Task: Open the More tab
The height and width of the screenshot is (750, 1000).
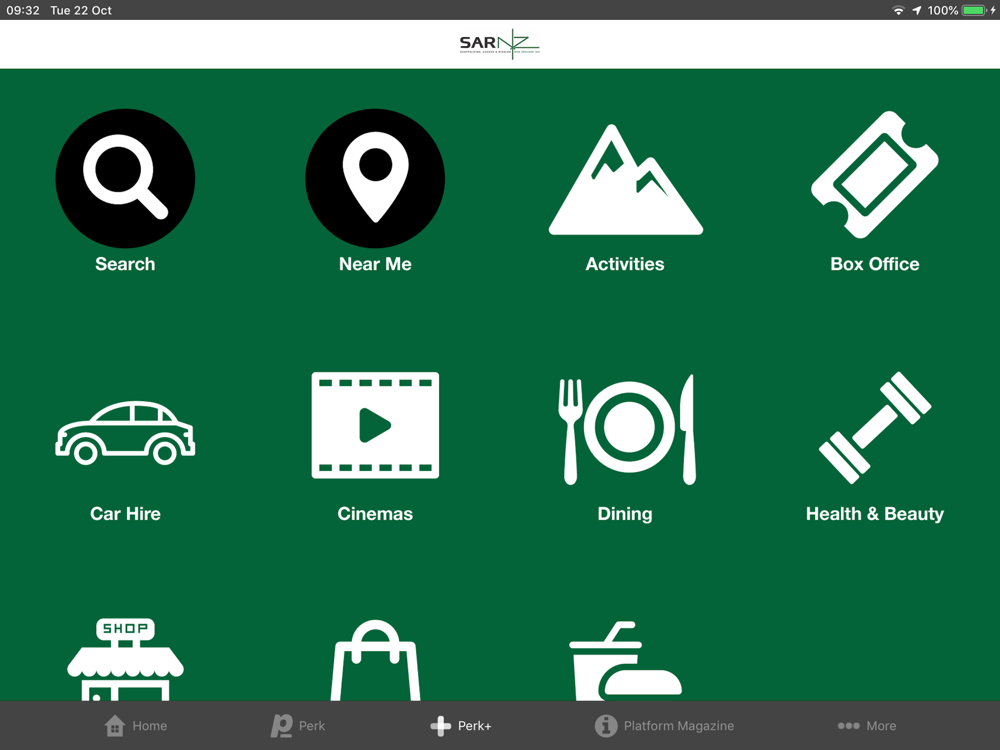Action: click(x=867, y=726)
